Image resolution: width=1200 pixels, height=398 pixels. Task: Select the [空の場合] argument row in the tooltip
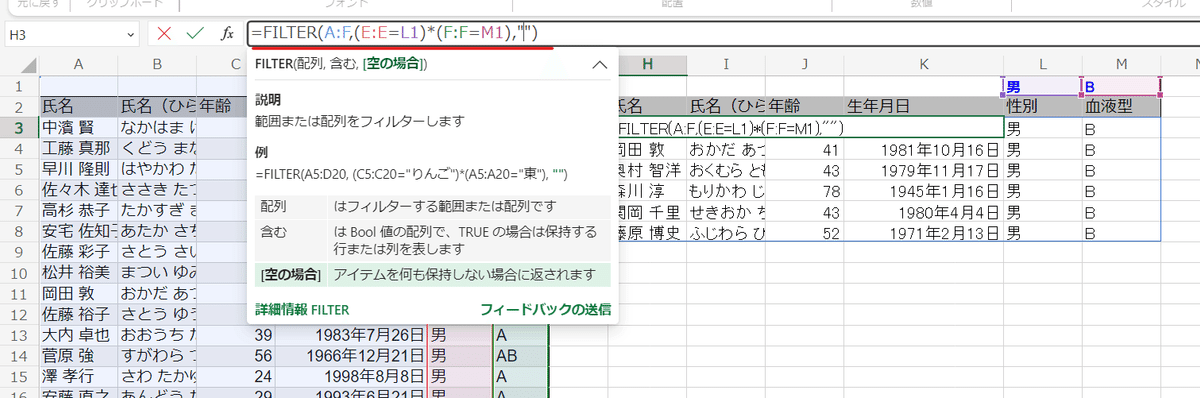coord(432,275)
